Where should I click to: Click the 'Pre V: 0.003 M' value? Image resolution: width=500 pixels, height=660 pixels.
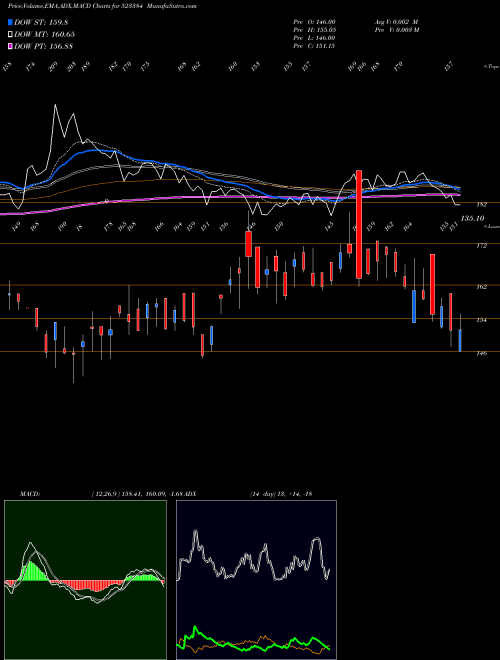pos(396,30)
